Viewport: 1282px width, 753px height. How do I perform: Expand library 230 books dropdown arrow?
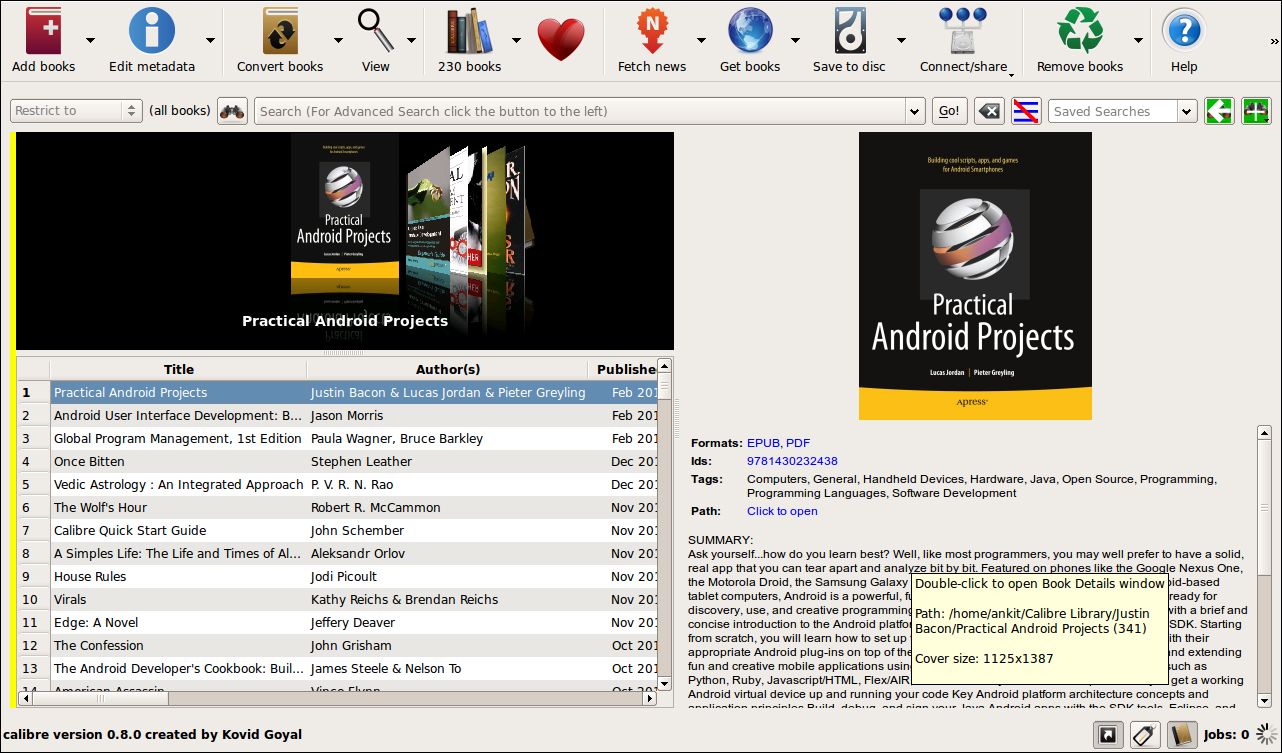(516, 41)
